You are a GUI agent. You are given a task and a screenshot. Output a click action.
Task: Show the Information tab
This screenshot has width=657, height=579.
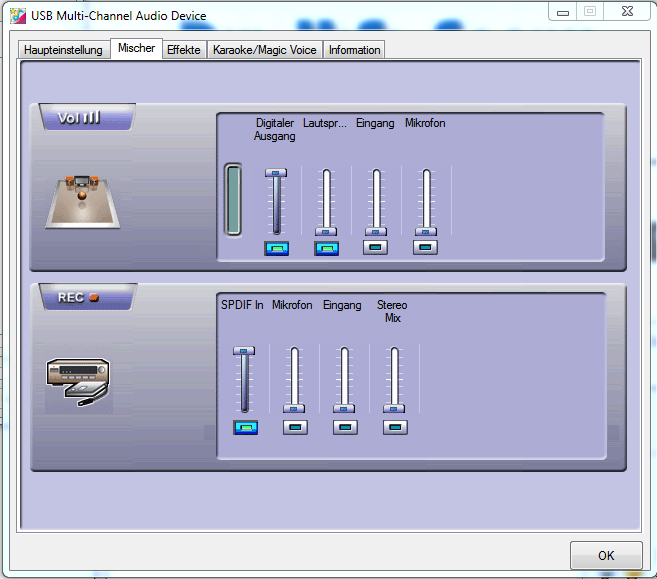point(355,50)
